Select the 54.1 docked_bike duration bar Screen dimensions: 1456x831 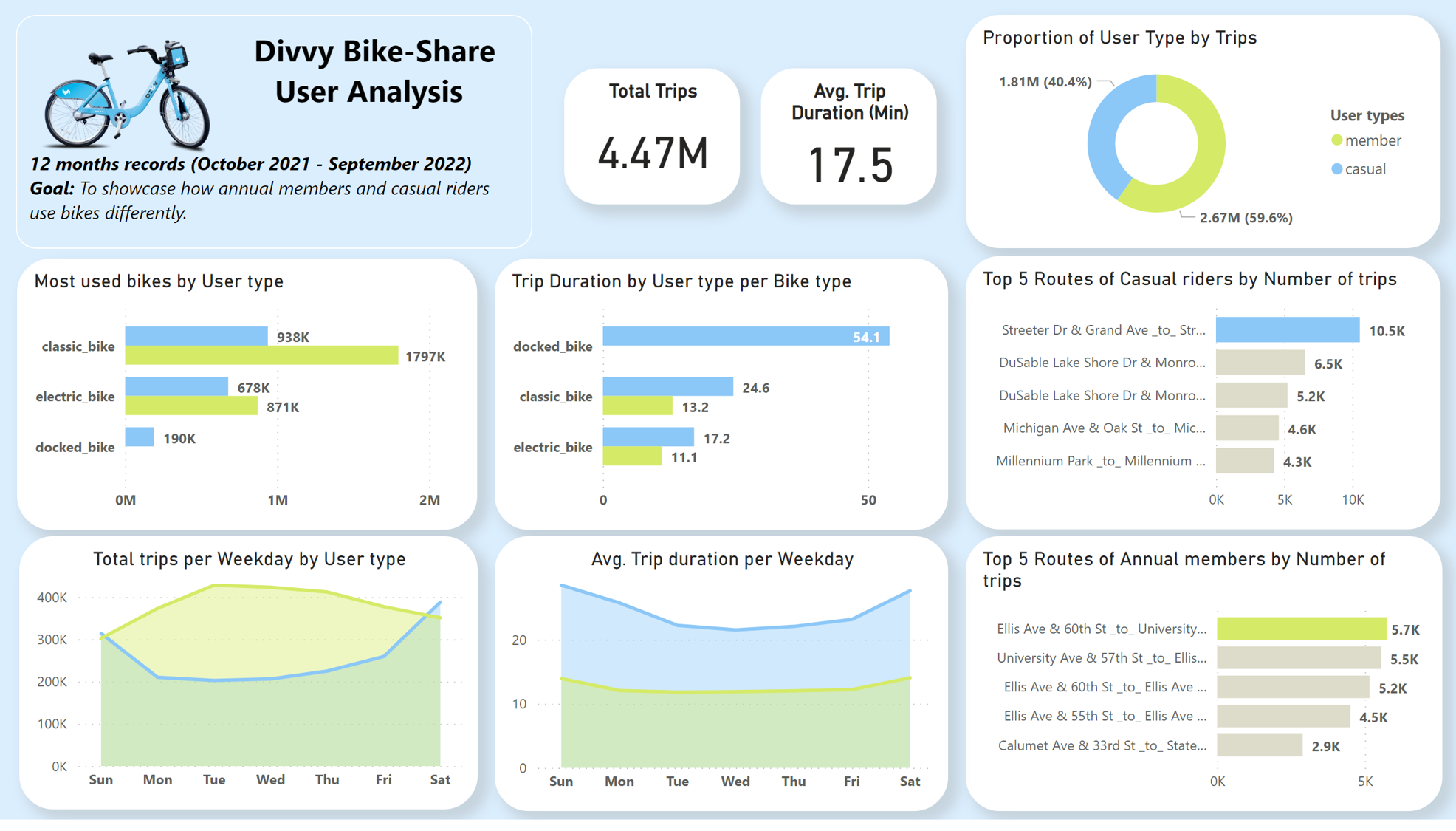tap(746, 336)
